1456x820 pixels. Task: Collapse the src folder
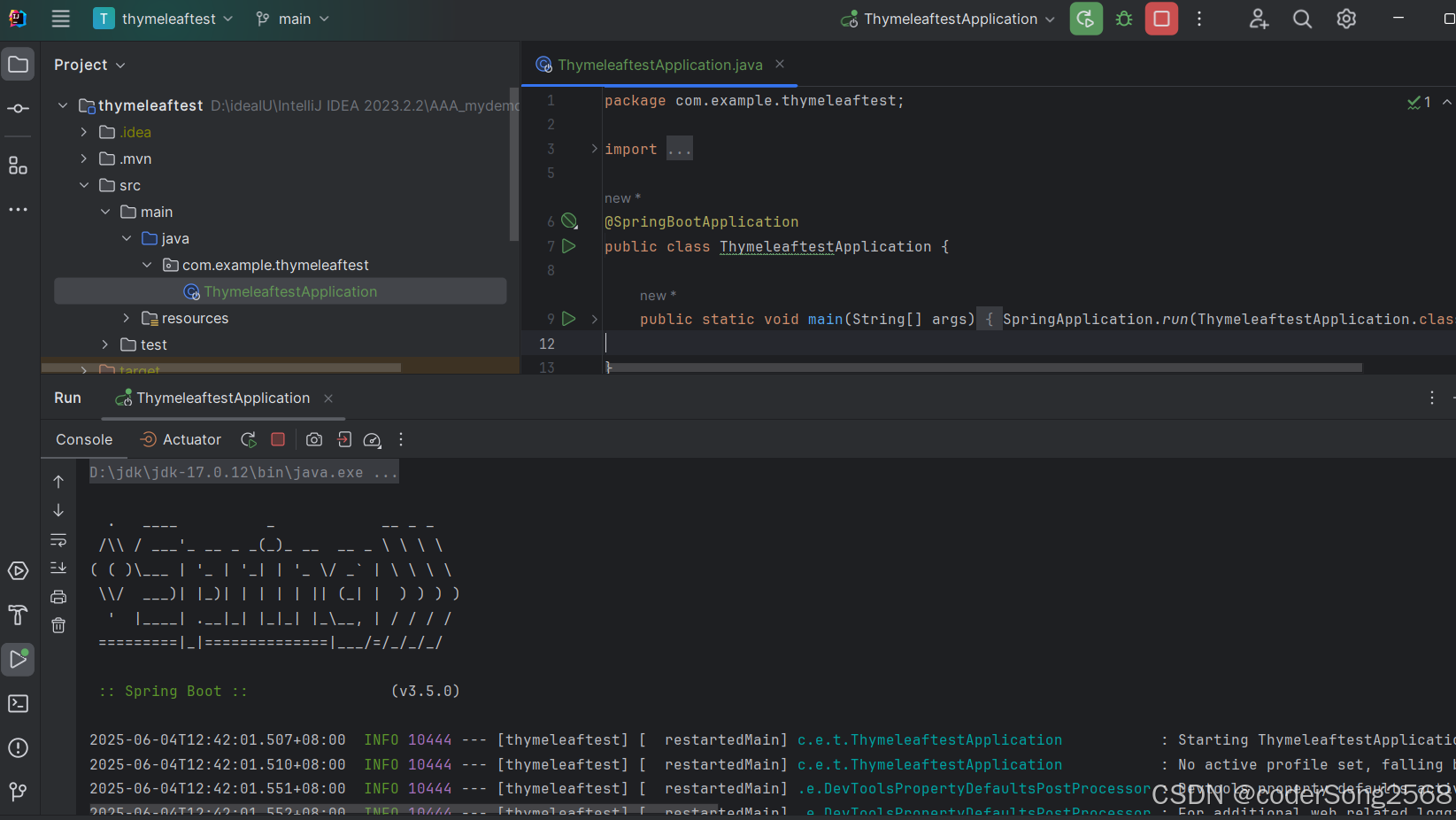pyautogui.click(x=84, y=185)
